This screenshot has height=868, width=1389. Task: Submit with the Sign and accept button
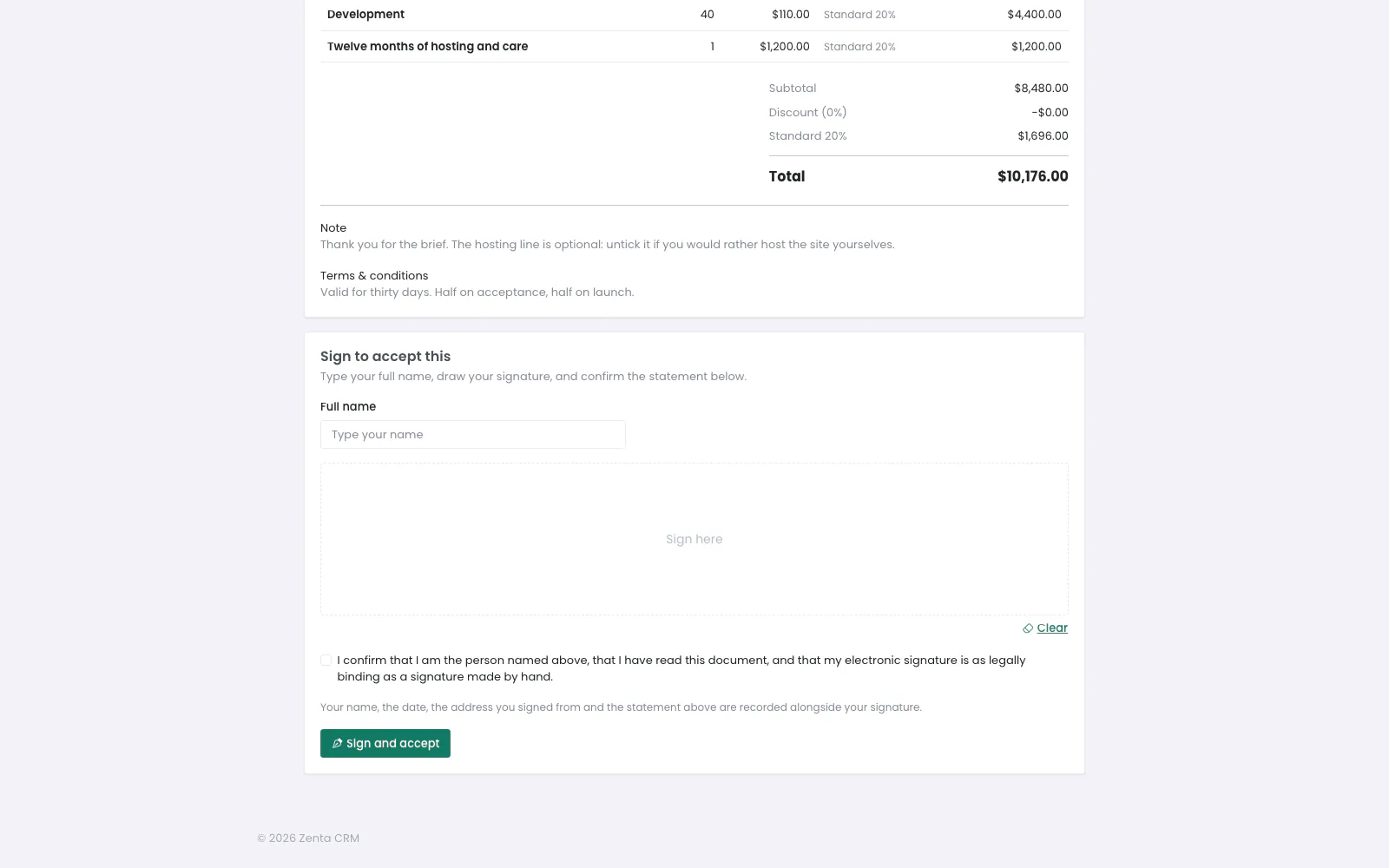(385, 744)
